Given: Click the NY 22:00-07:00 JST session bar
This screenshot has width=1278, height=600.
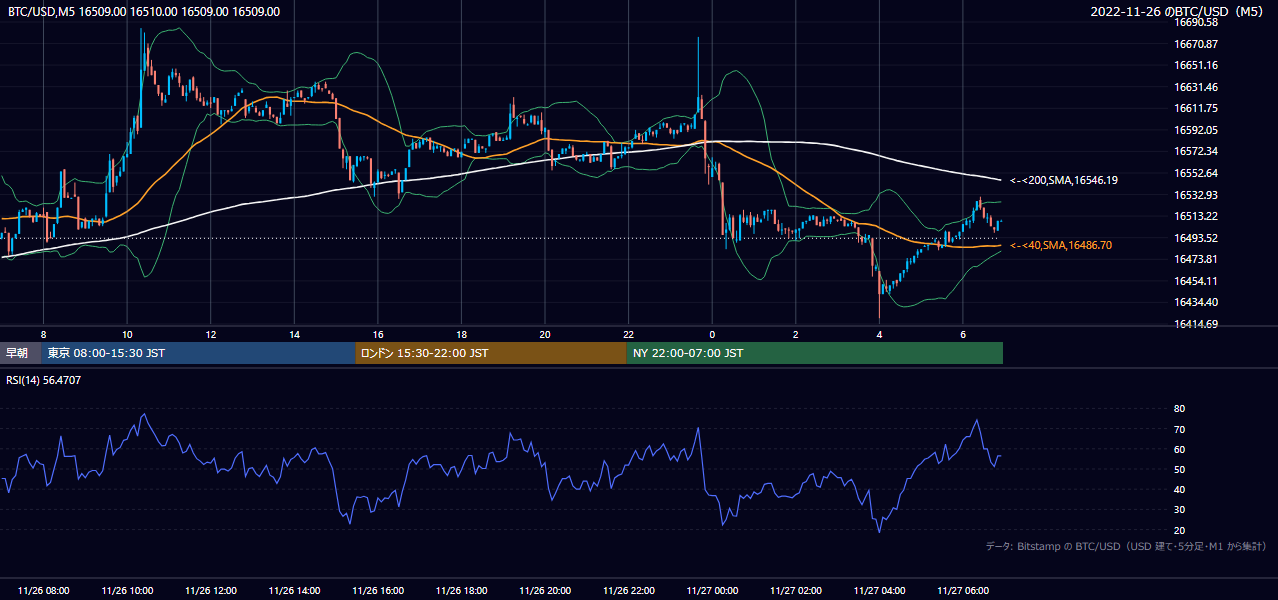Looking at the screenshot, I should 814,353.
